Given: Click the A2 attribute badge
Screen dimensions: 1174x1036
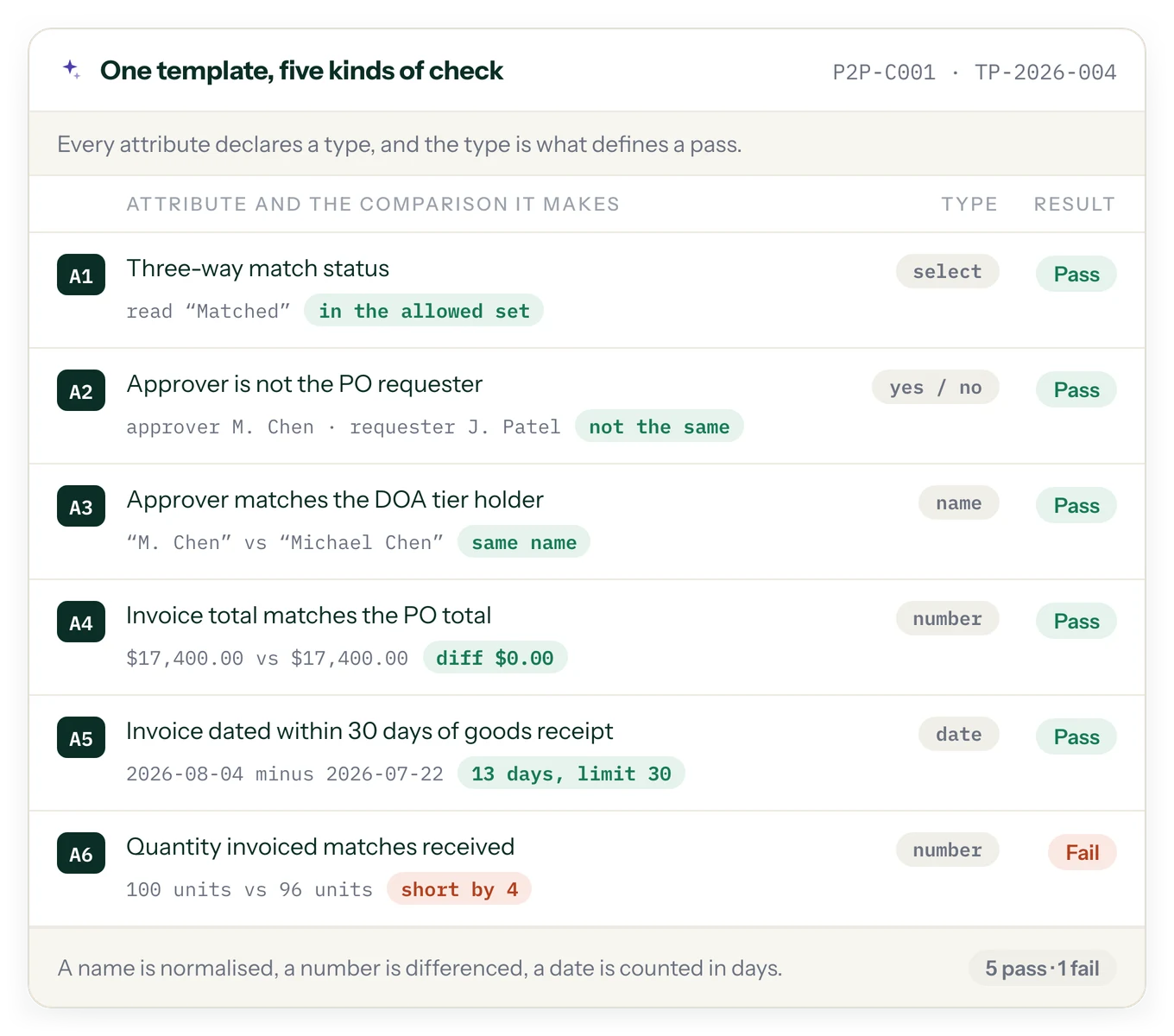Looking at the screenshot, I should (81, 391).
